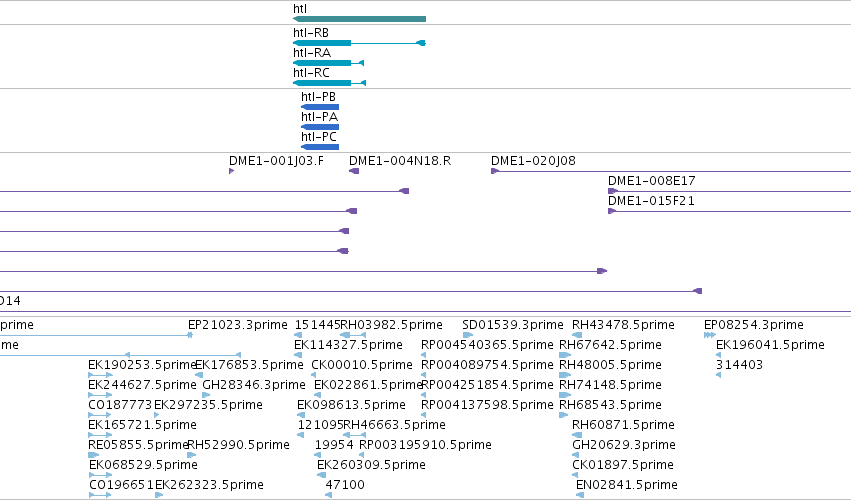
Task: Open the RH67642.5prime feature label
Action: pos(611,345)
